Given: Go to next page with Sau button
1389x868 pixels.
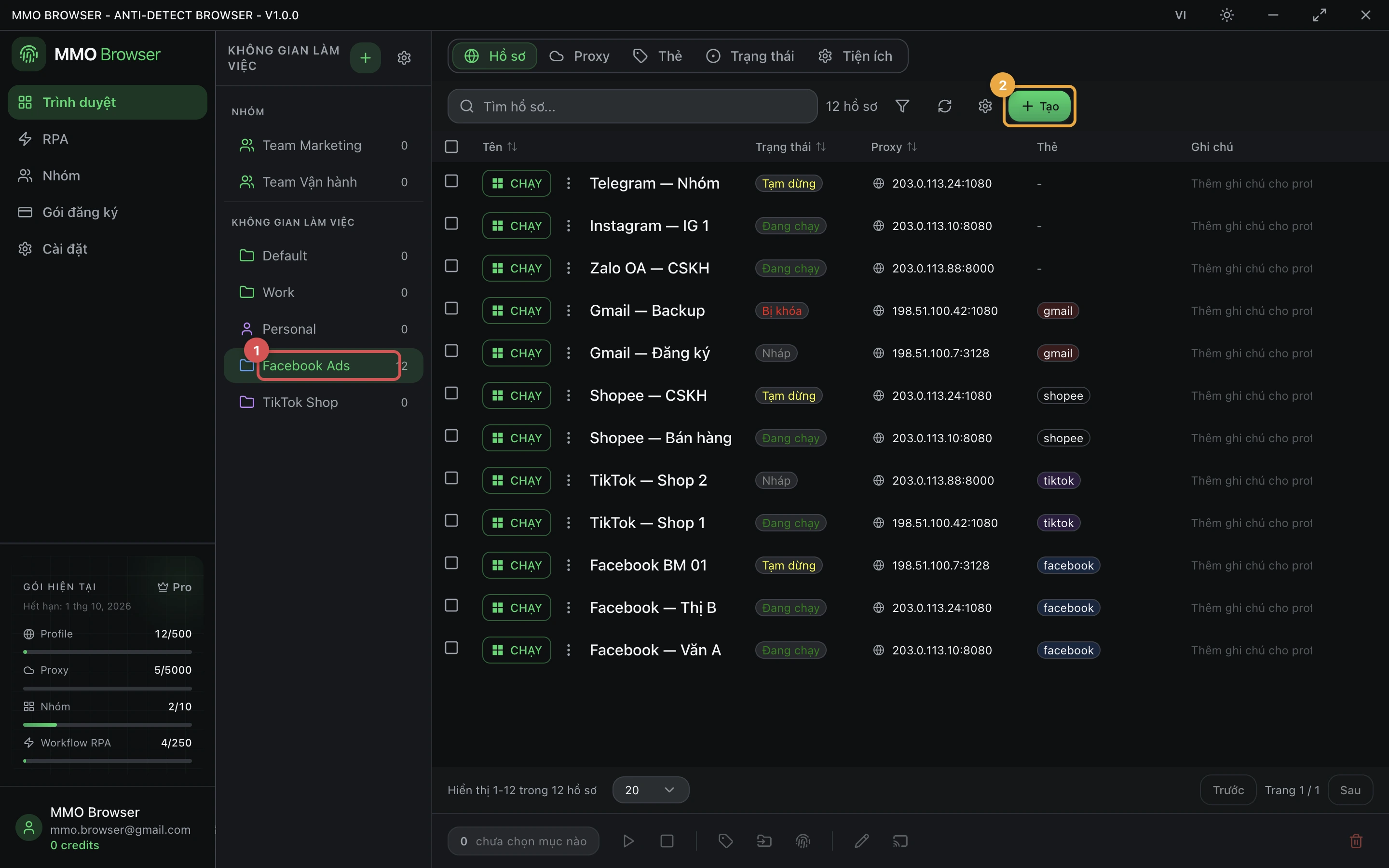Looking at the screenshot, I should 1350,790.
